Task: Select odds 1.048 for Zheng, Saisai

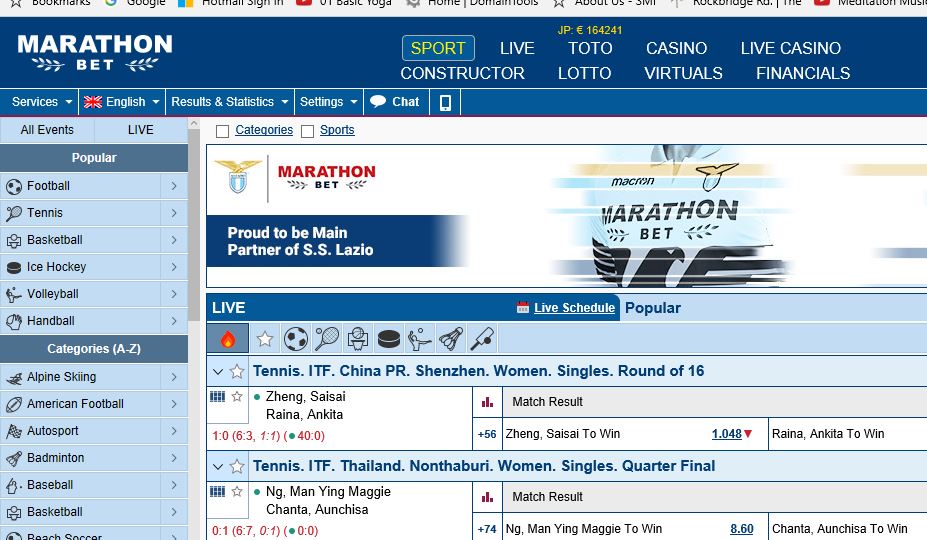Action: tap(727, 434)
